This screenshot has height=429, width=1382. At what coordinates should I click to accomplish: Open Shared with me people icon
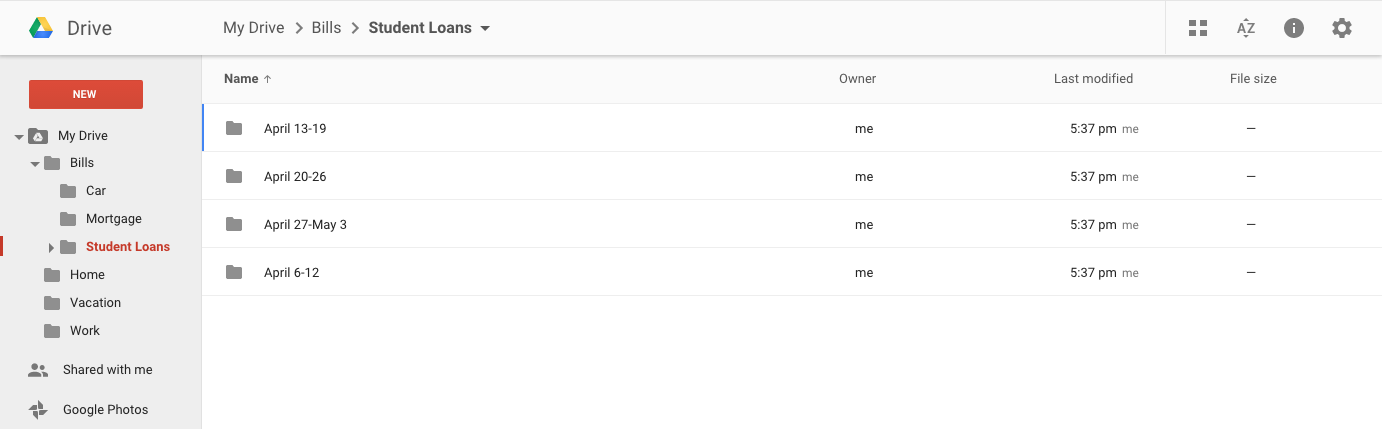pos(38,370)
